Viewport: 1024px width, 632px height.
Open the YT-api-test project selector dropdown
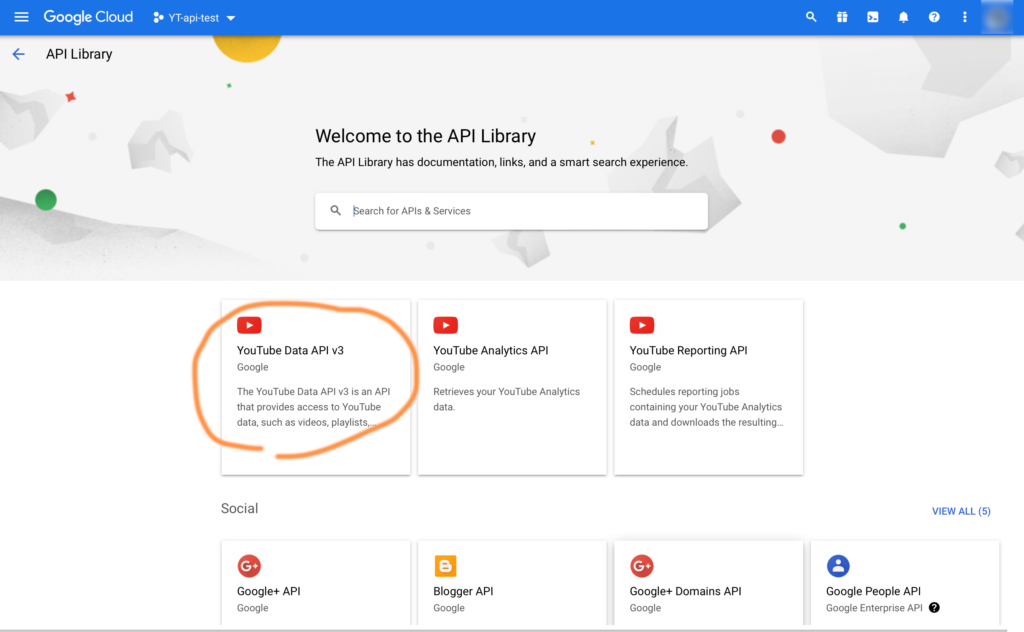pyautogui.click(x=194, y=18)
